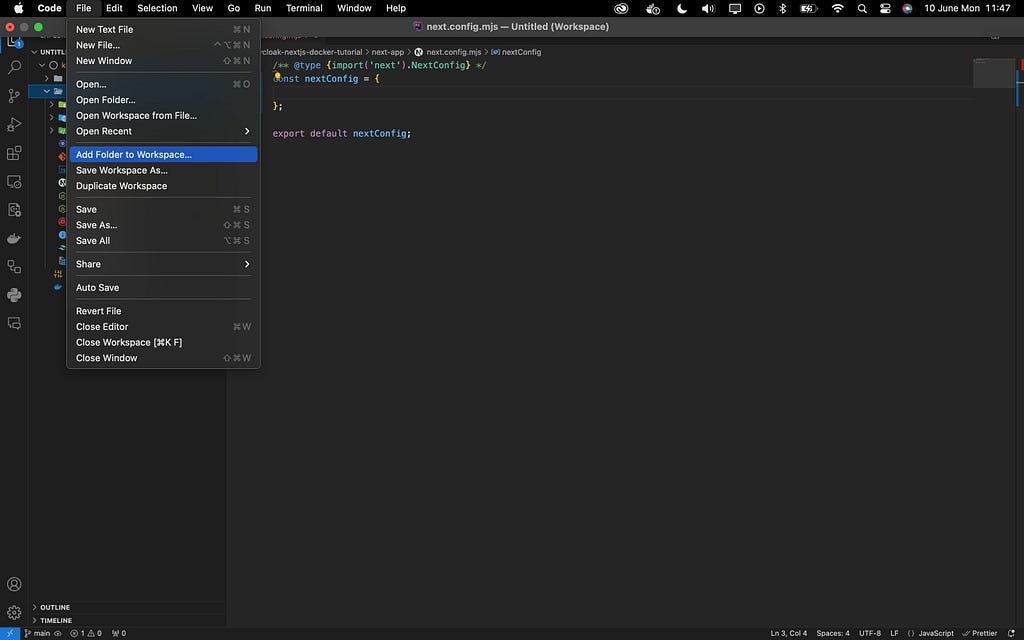
Task: Click the volume icon in menu bar
Action: tap(708, 8)
